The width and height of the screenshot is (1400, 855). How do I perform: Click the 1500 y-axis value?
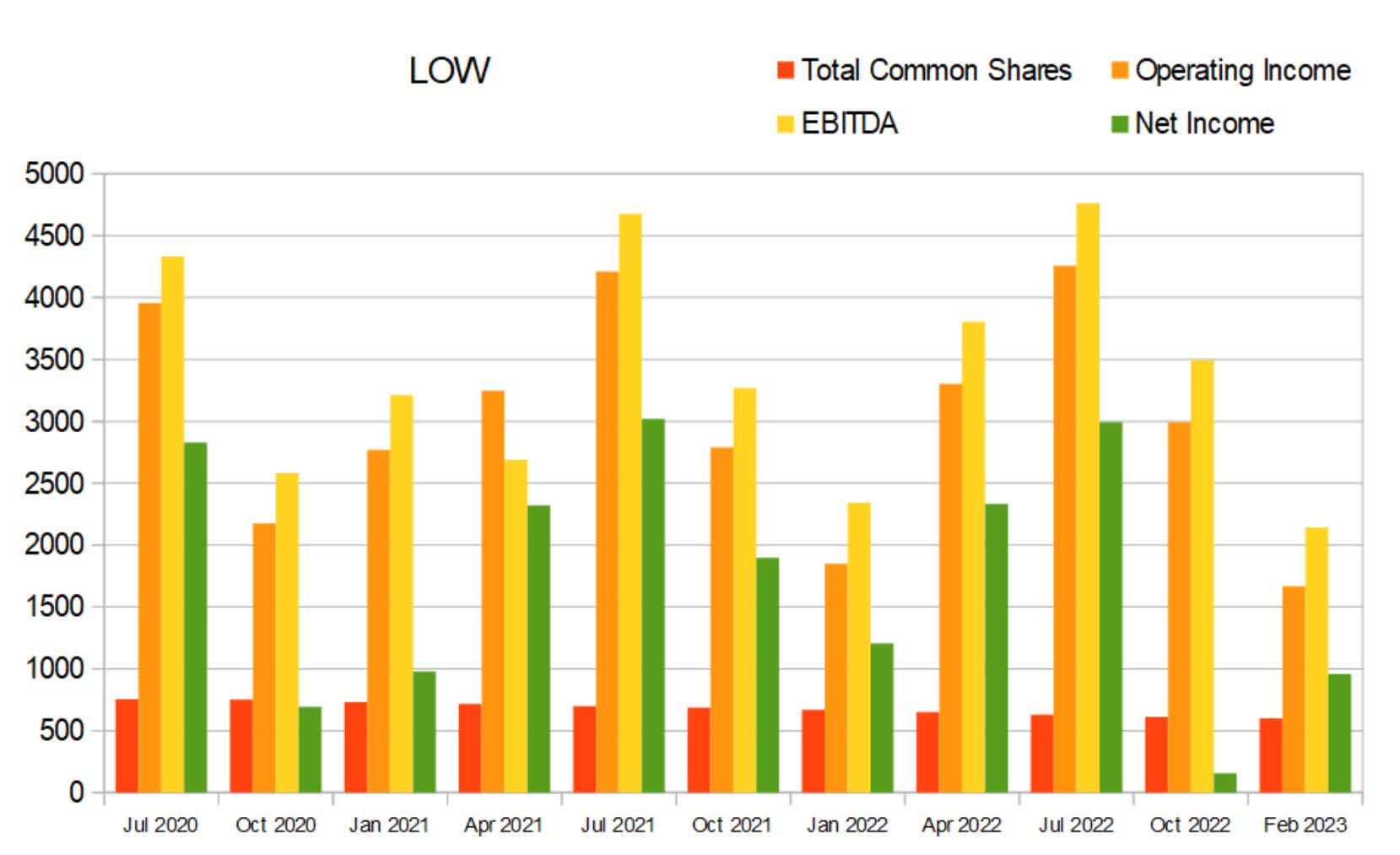click(x=55, y=607)
